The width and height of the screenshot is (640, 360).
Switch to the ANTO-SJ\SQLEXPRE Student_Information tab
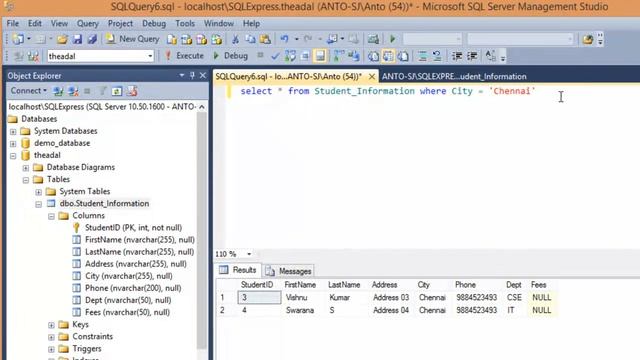point(454,76)
